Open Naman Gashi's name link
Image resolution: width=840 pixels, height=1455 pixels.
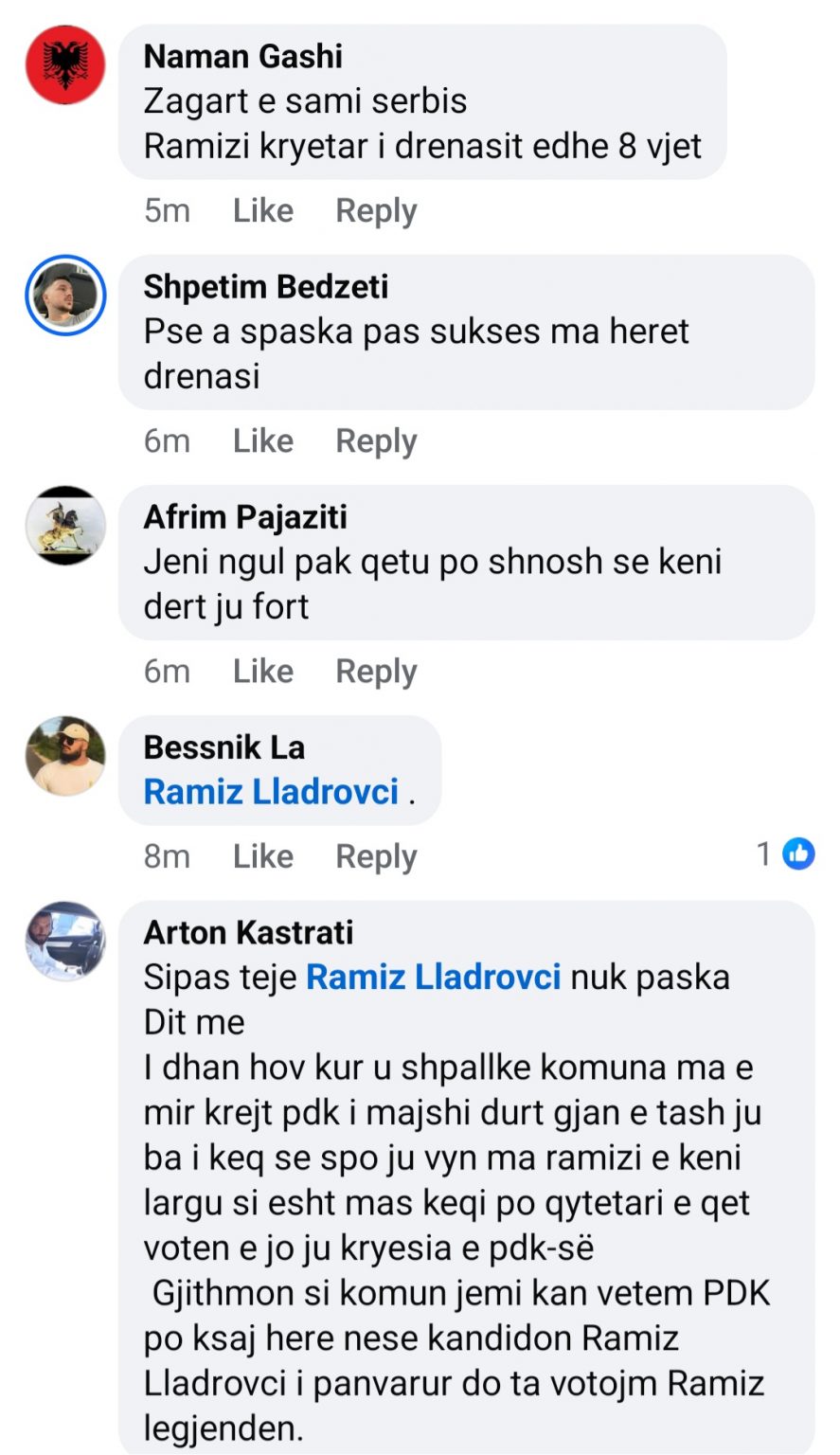click(243, 56)
